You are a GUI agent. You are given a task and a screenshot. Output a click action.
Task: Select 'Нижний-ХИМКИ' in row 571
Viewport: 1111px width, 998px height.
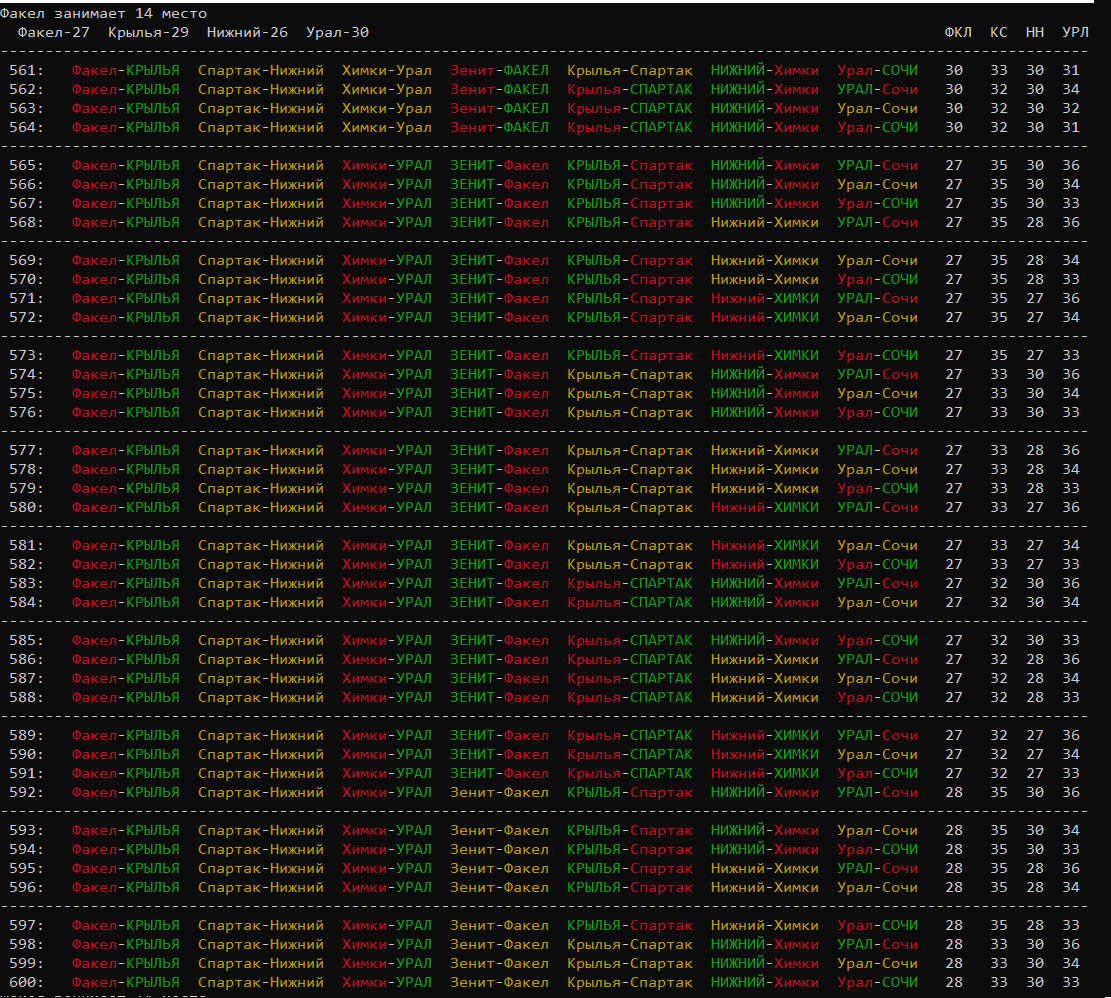[765, 299]
